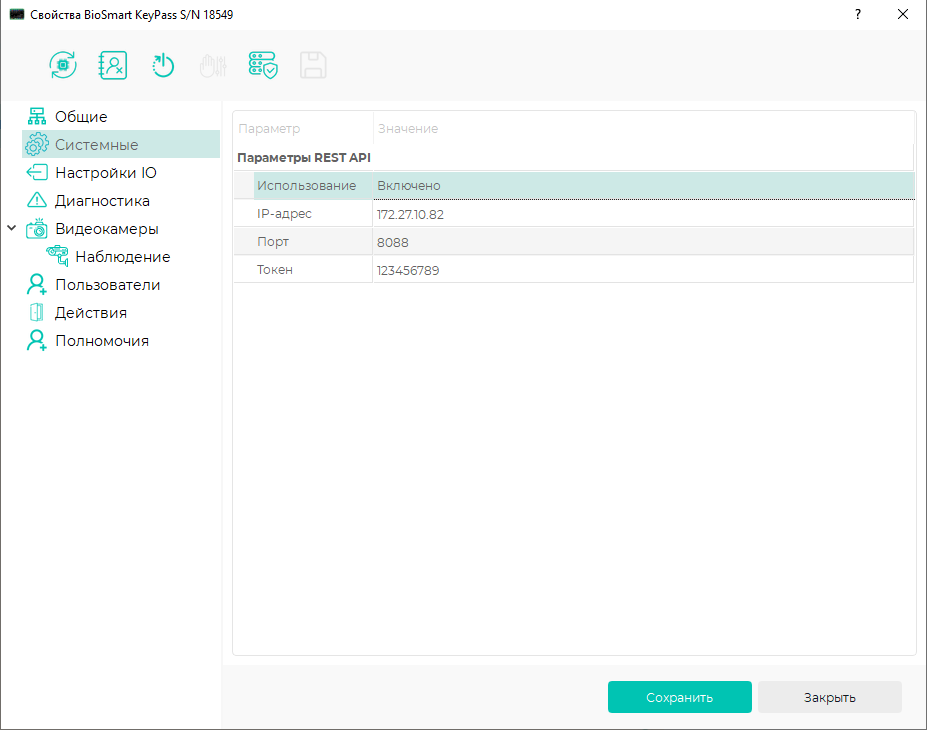Screen dimensions: 927x730
Task: Open the Пользователи section
Action: (x=108, y=285)
